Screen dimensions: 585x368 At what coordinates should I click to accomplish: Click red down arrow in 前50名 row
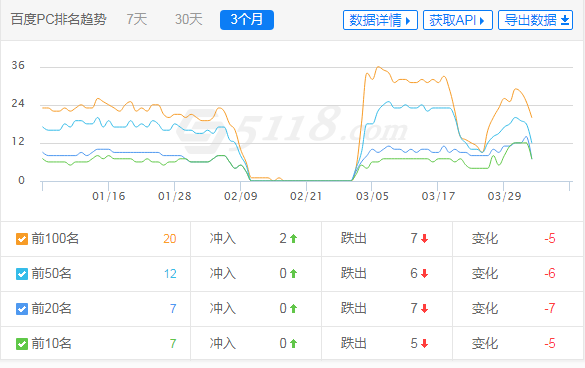(424, 274)
